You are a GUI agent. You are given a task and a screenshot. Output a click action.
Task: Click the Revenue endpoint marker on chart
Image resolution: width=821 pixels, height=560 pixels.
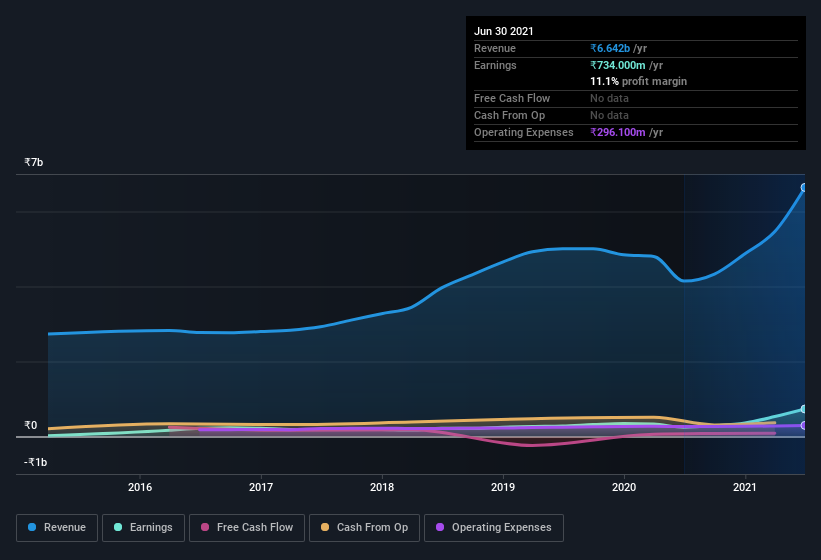tap(804, 187)
